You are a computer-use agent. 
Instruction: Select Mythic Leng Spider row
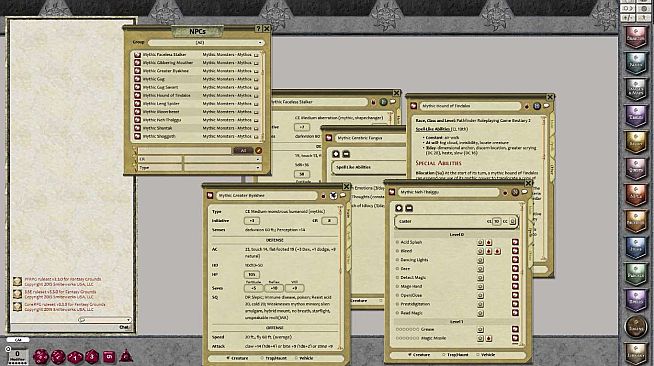[x=196, y=103]
